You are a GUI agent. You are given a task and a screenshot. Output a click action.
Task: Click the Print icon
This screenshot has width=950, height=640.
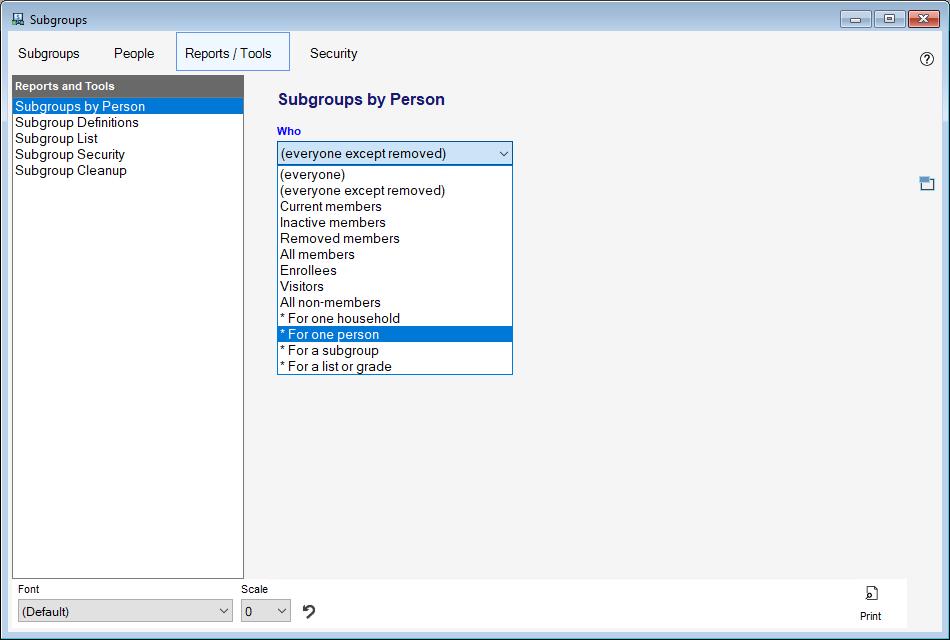[x=871, y=594]
